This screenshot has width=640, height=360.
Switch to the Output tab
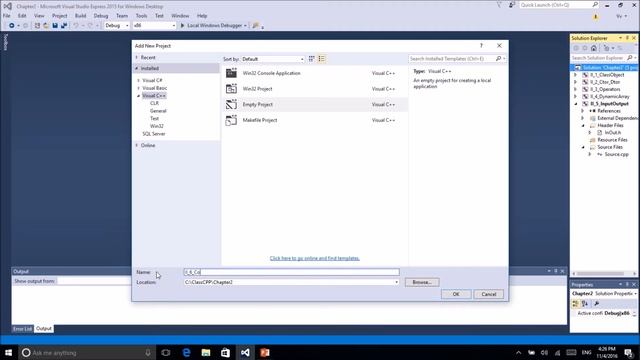44,329
